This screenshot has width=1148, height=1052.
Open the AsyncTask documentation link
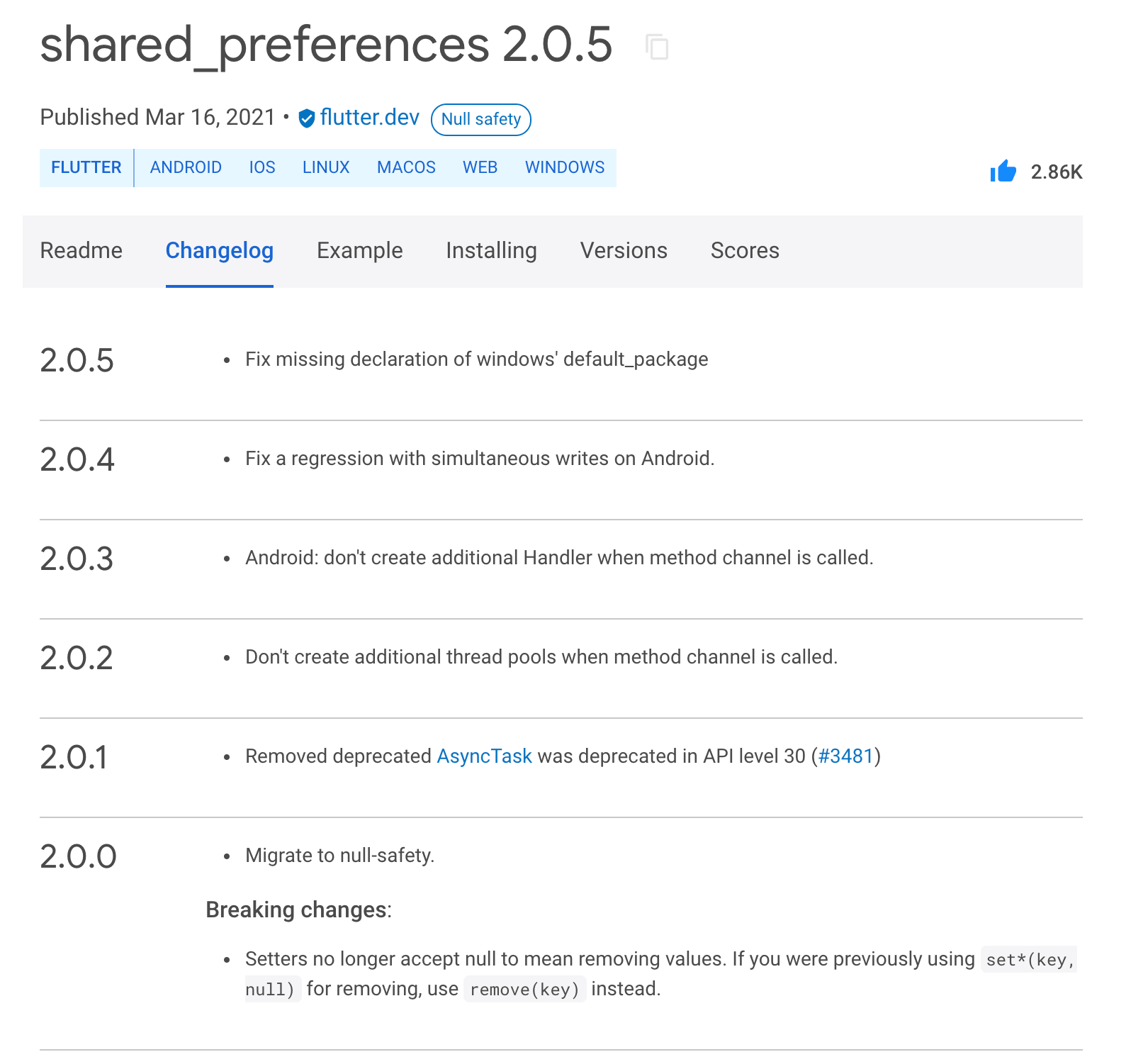pos(484,756)
